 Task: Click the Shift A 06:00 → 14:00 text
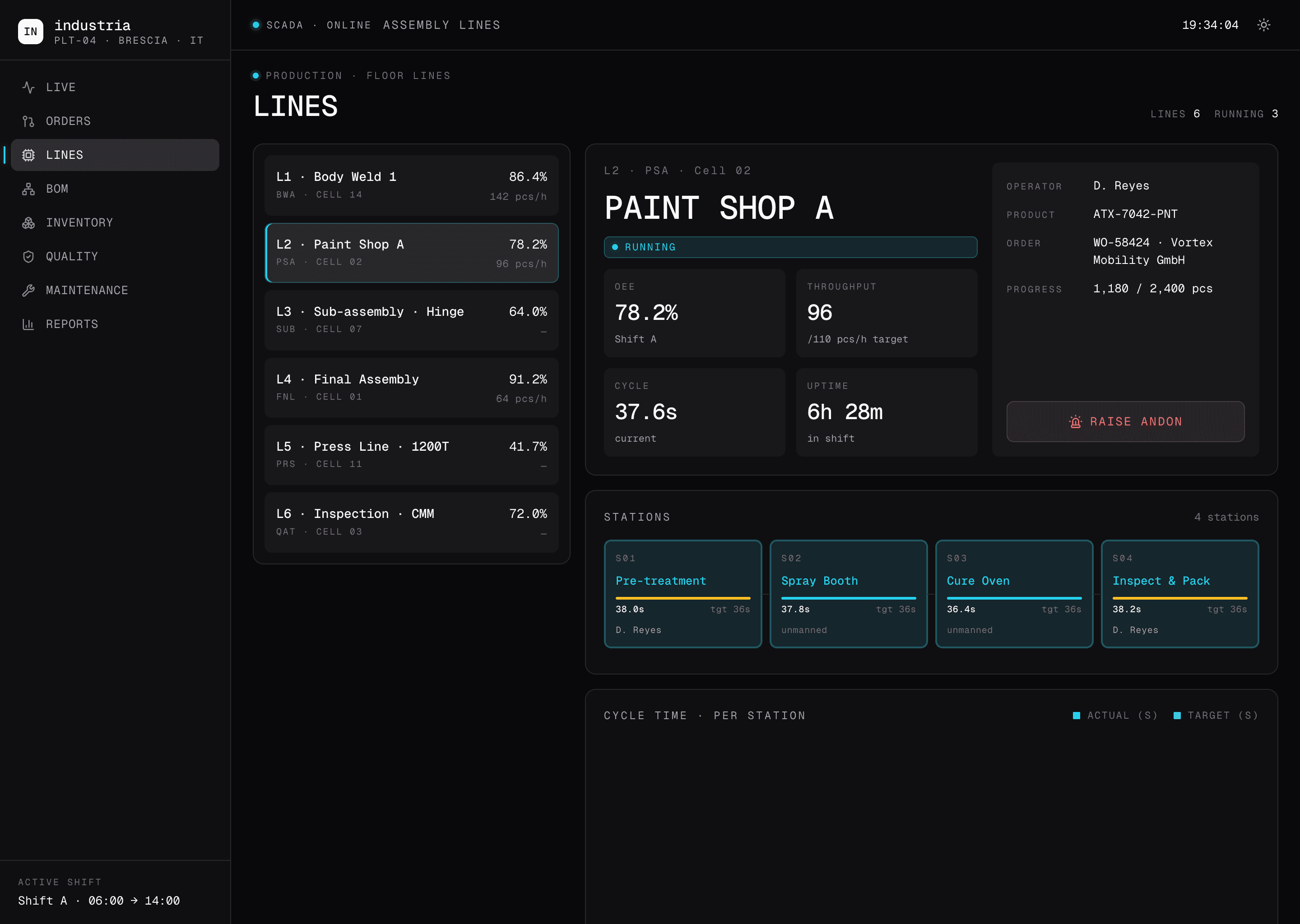pos(99,901)
